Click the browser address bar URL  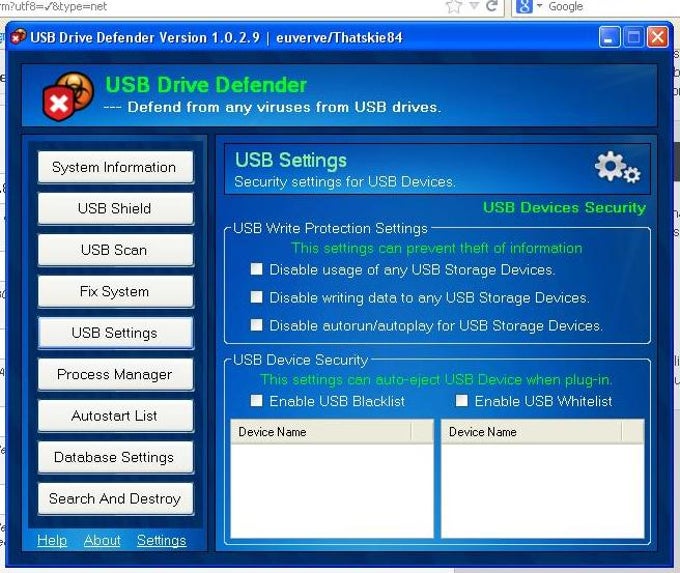(54, 6)
